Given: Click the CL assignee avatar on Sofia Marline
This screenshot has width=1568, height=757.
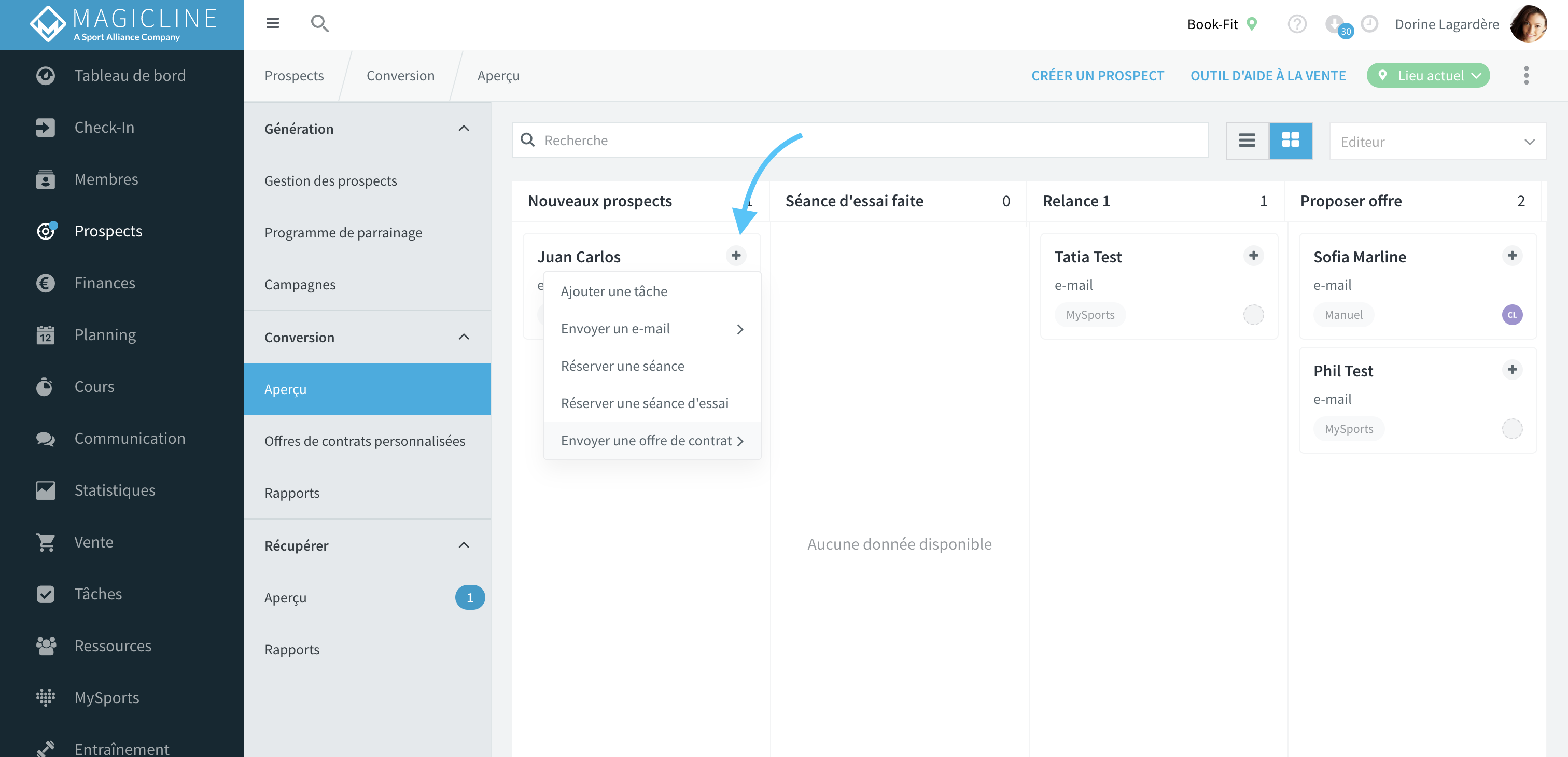Looking at the screenshot, I should point(1511,315).
